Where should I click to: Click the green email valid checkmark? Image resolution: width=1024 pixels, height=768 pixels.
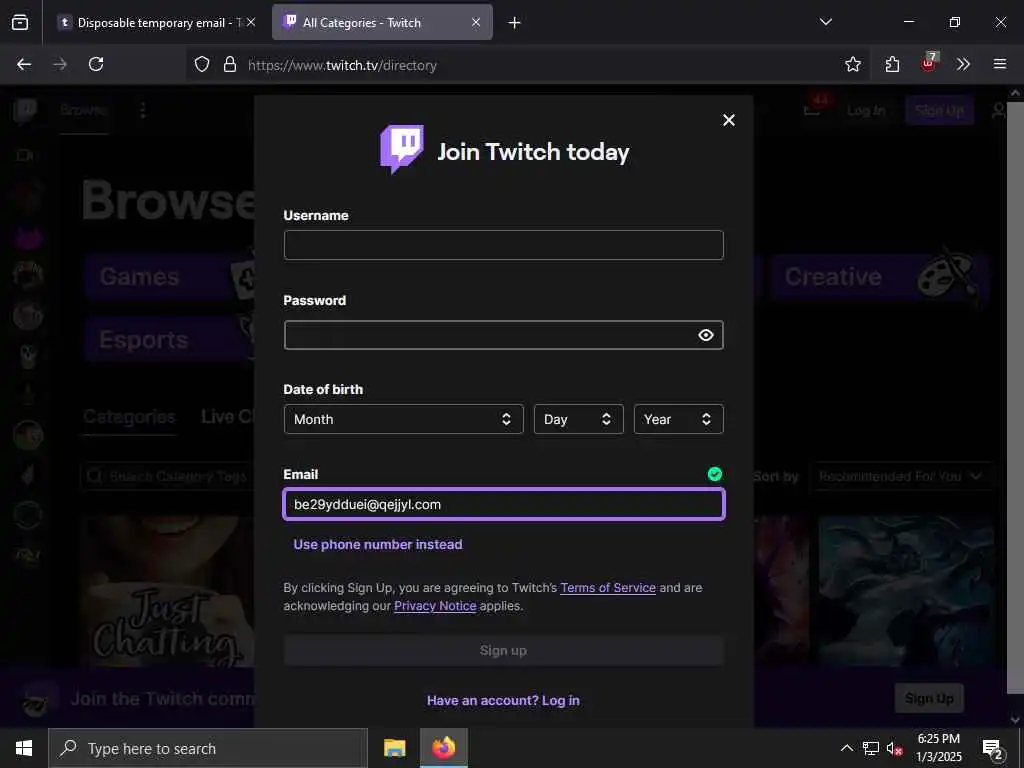pyautogui.click(x=715, y=474)
